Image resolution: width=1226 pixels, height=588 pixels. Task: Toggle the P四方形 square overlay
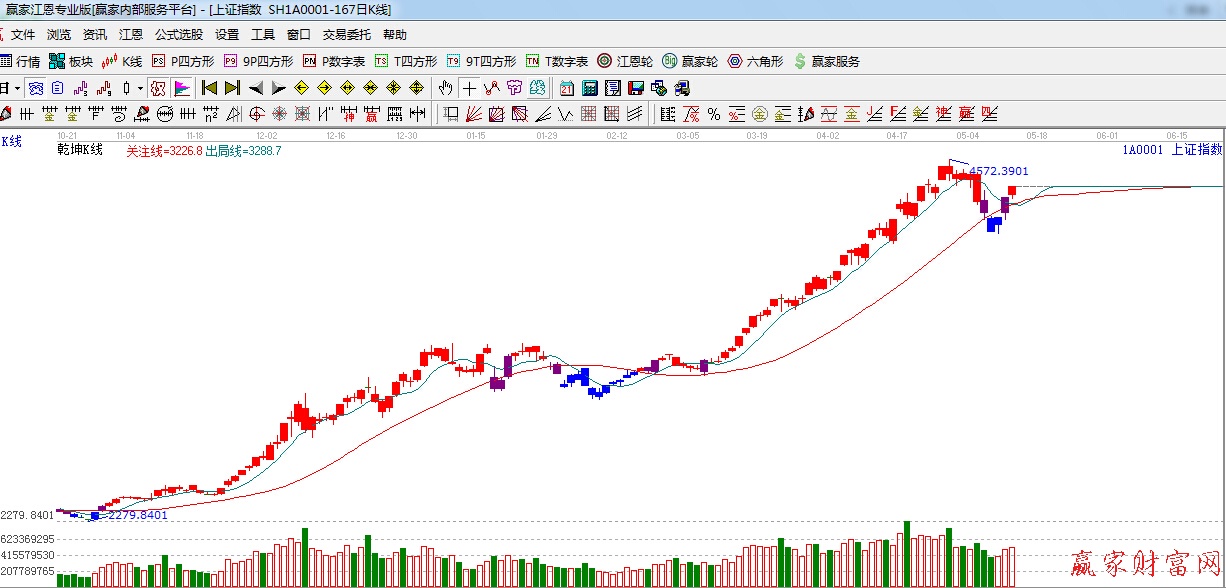[183, 61]
